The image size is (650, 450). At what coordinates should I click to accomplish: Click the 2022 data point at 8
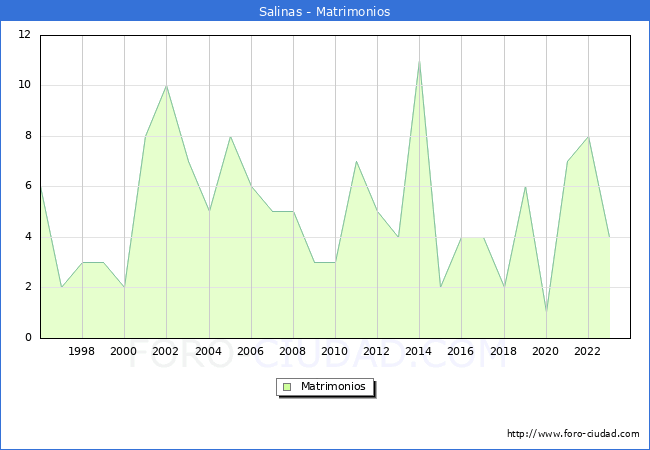pos(588,136)
